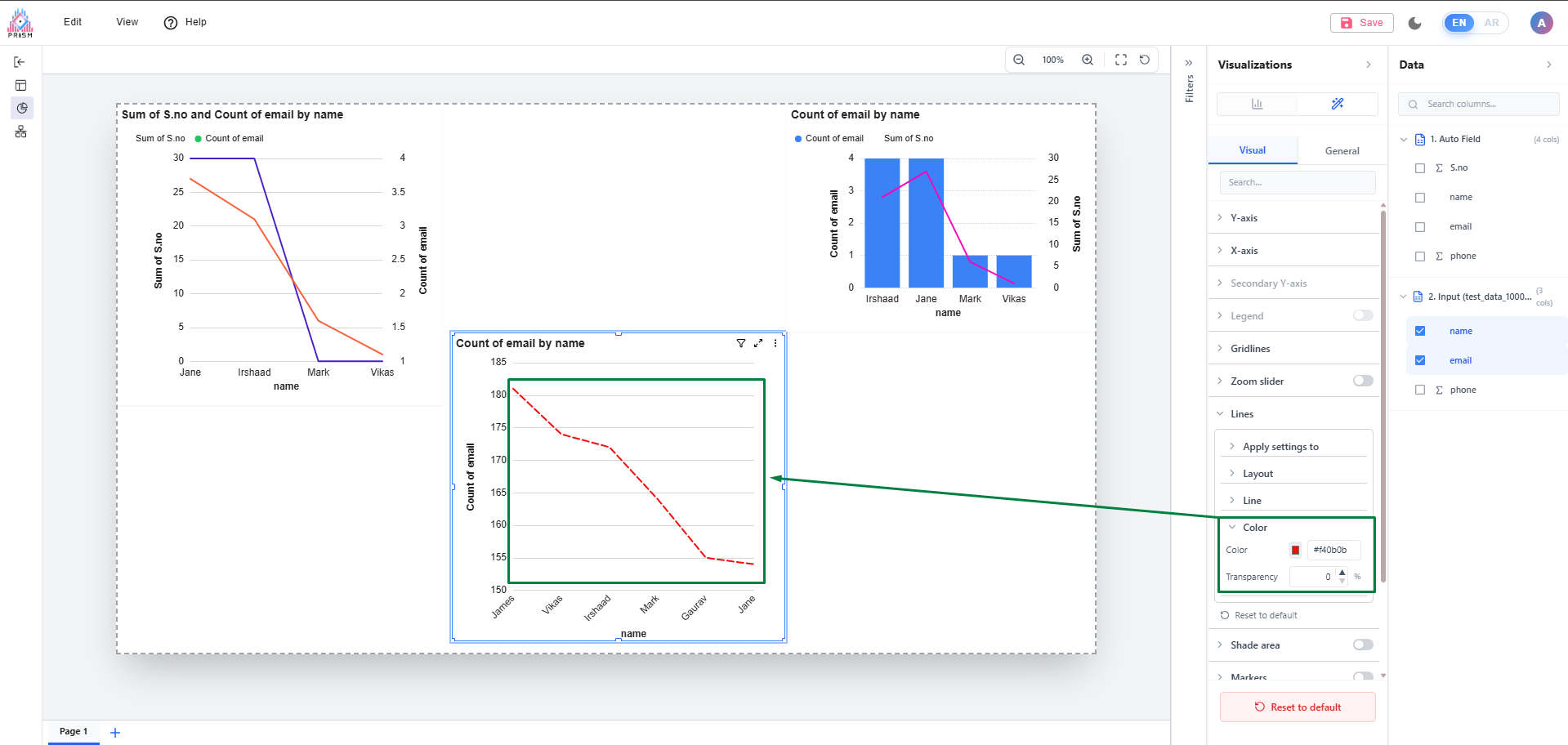Open the filter icon on selected chart
The image size is (1568, 745).
tap(741, 343)
